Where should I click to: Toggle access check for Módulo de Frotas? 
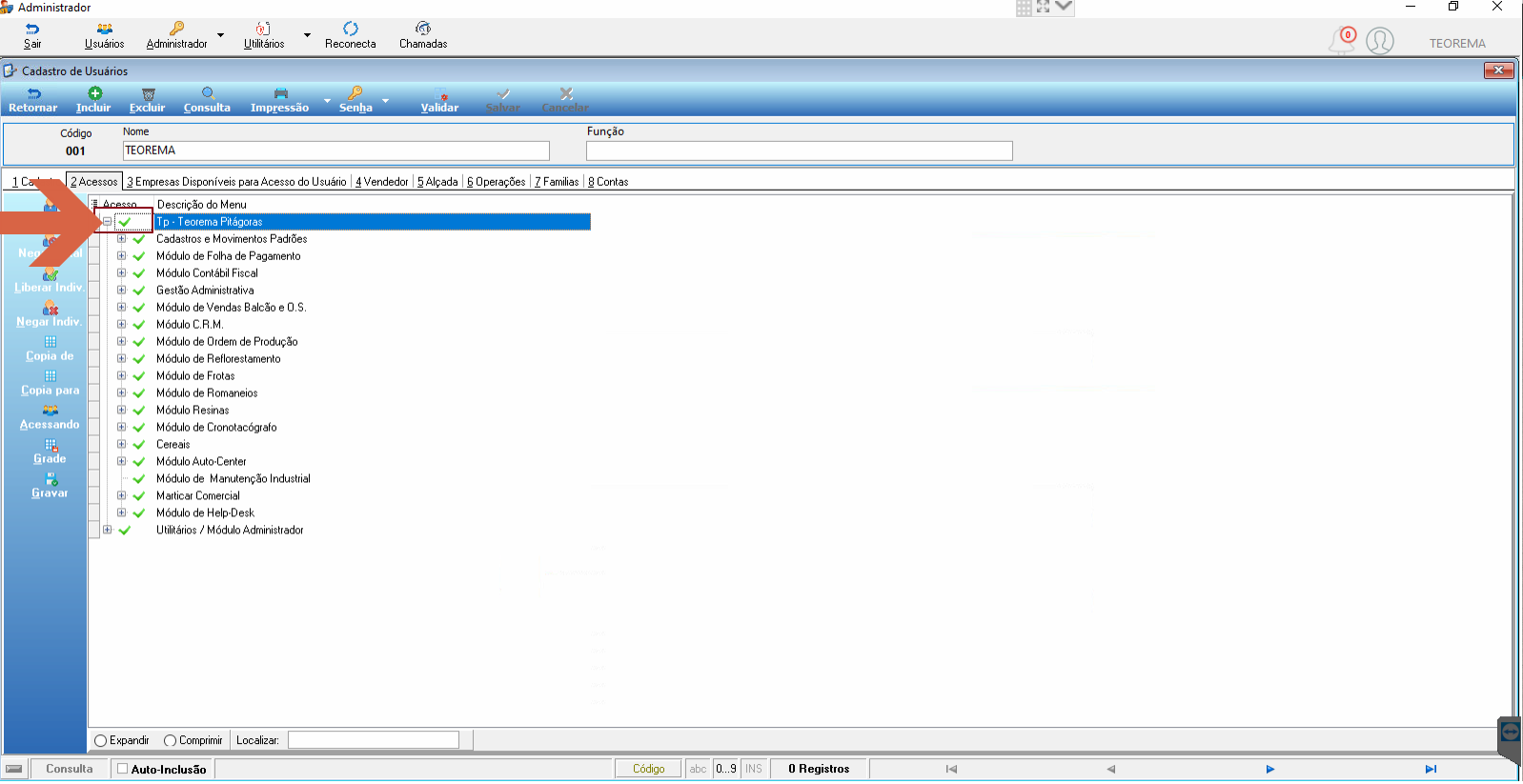[139, 376]
